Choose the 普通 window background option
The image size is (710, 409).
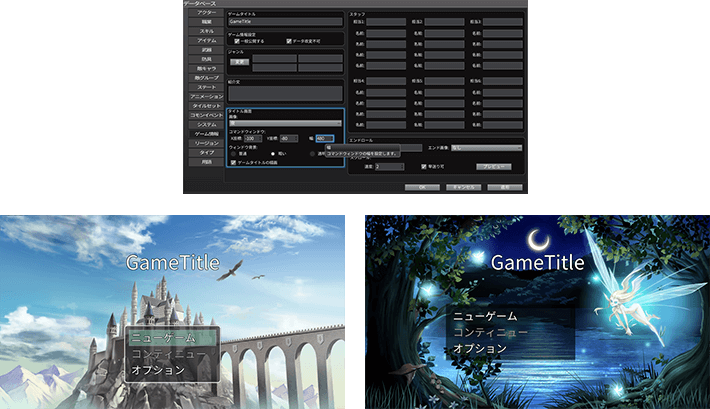click(x=233, y=153)
